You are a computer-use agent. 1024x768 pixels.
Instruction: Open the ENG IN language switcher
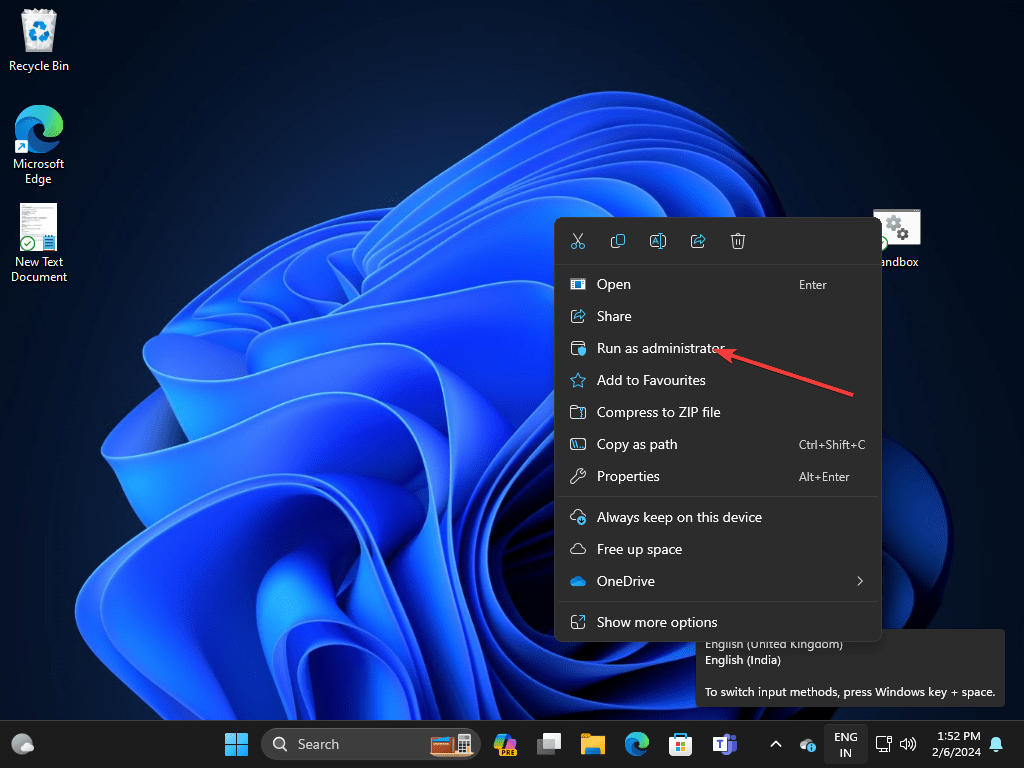coord(846,744)
